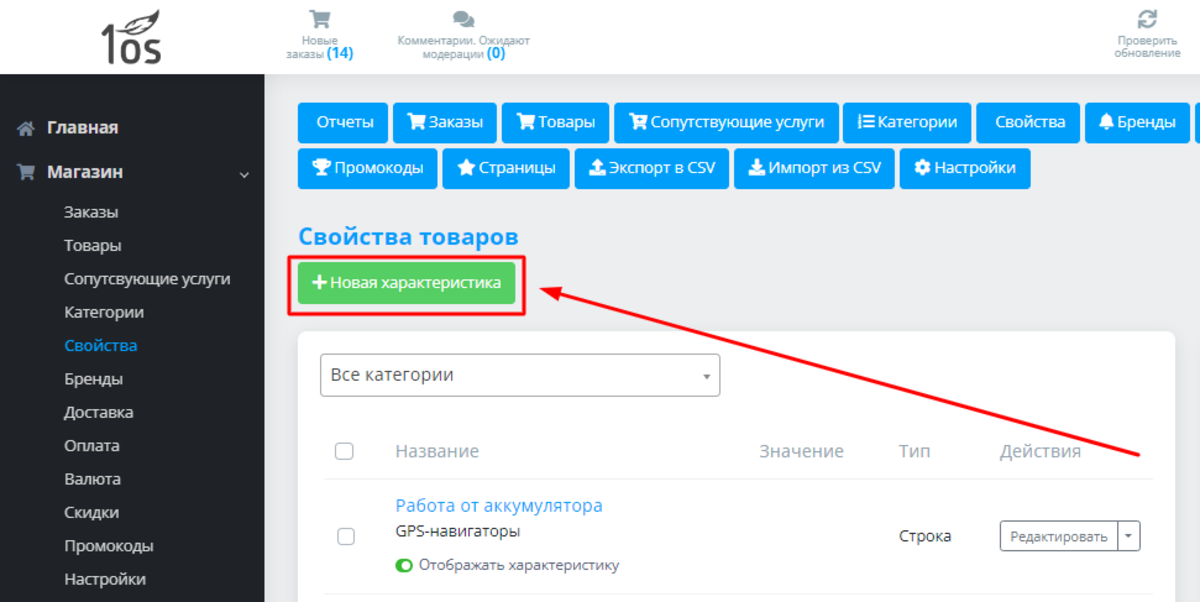The width and height of the screenshot is (1200, 602).
Task: Open comments awaiting moderation icon
Action: (x=463, y=20)
